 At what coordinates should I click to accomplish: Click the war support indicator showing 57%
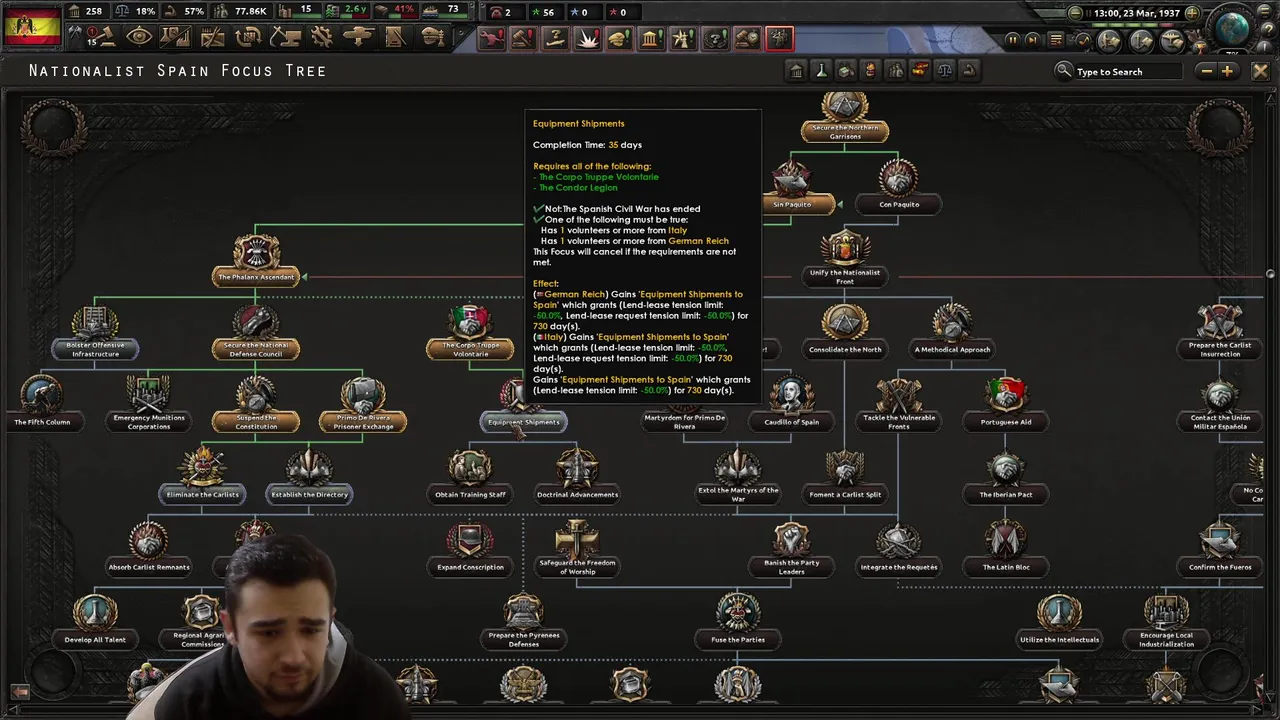point(185,11)
